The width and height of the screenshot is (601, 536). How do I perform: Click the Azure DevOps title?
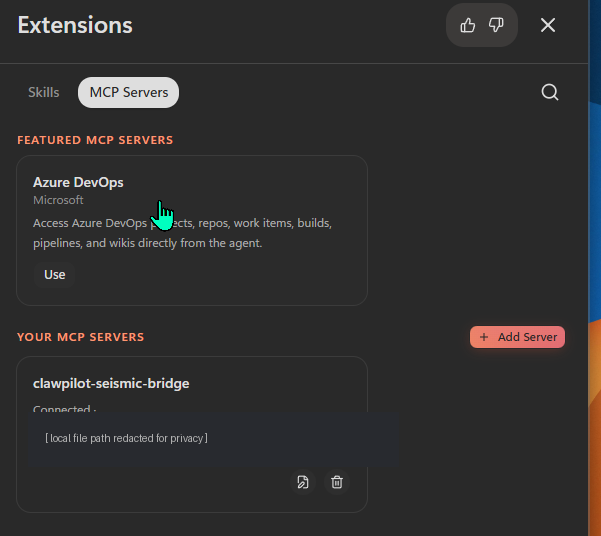[78, 183]
